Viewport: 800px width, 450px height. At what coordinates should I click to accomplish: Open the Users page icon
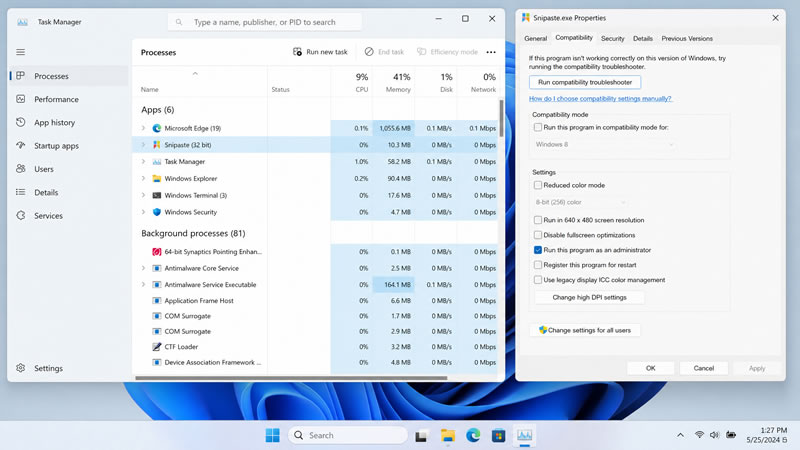coord(20,168)
